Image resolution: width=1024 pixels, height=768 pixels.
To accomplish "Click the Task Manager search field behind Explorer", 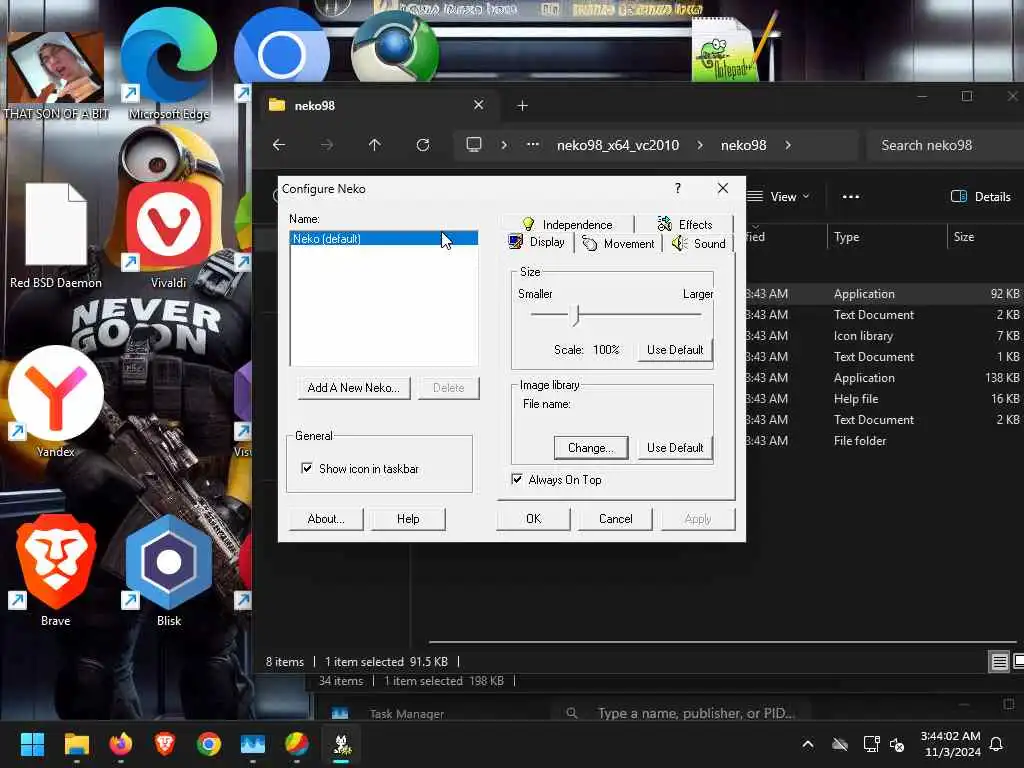I will tap(682, 713).
